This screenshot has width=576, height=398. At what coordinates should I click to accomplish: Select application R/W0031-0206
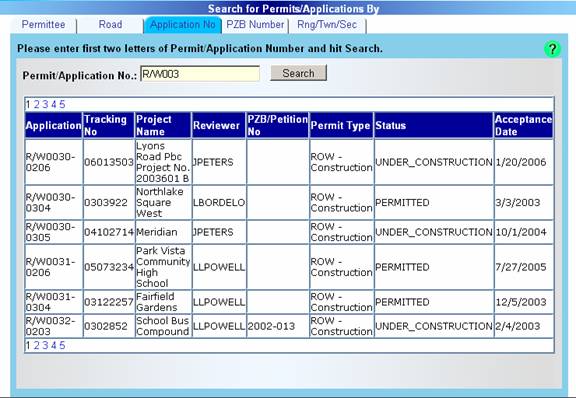(x=50, y=267)
